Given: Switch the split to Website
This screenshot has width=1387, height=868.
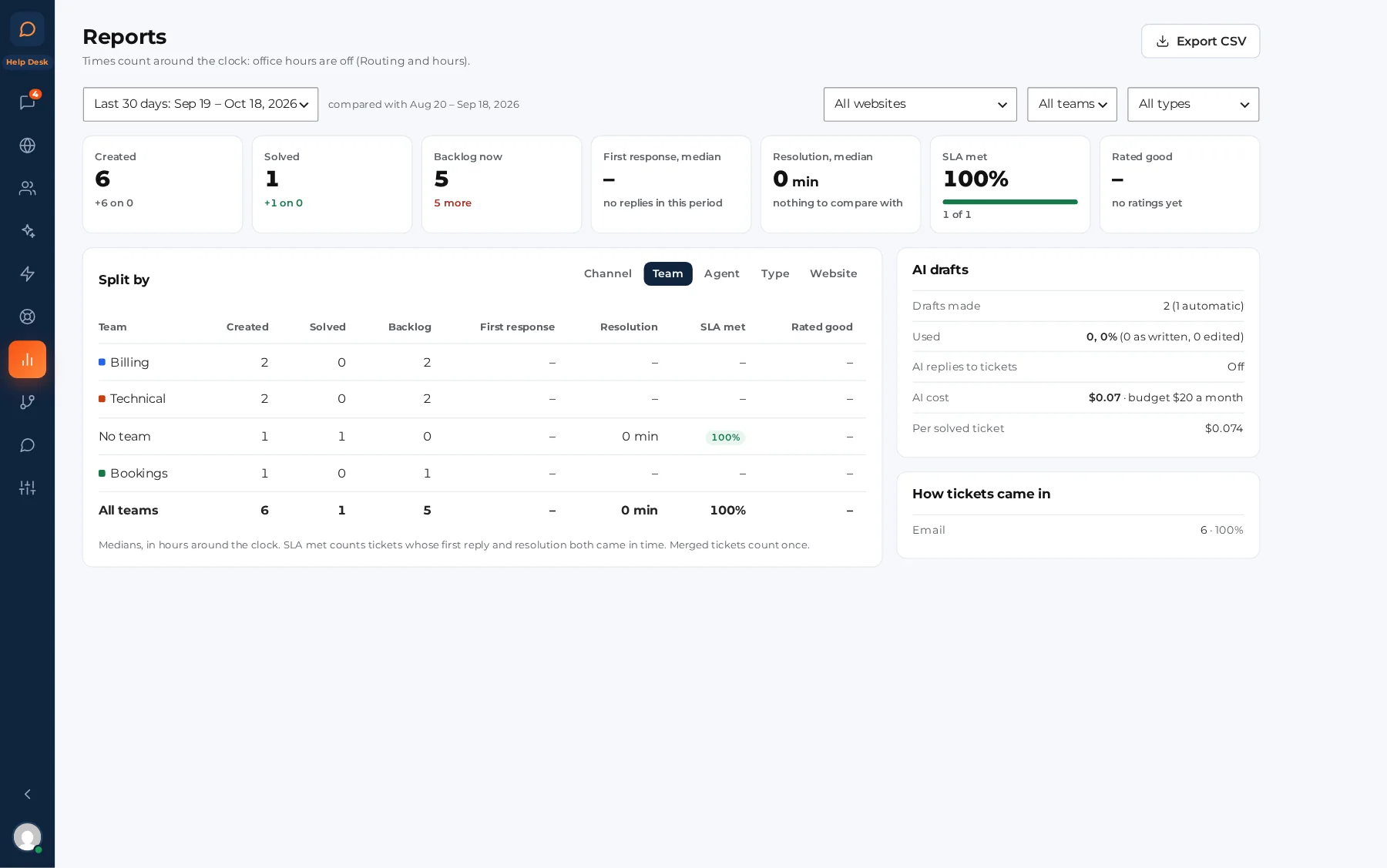Looking at the screenshot, I should tap(833, 273).
